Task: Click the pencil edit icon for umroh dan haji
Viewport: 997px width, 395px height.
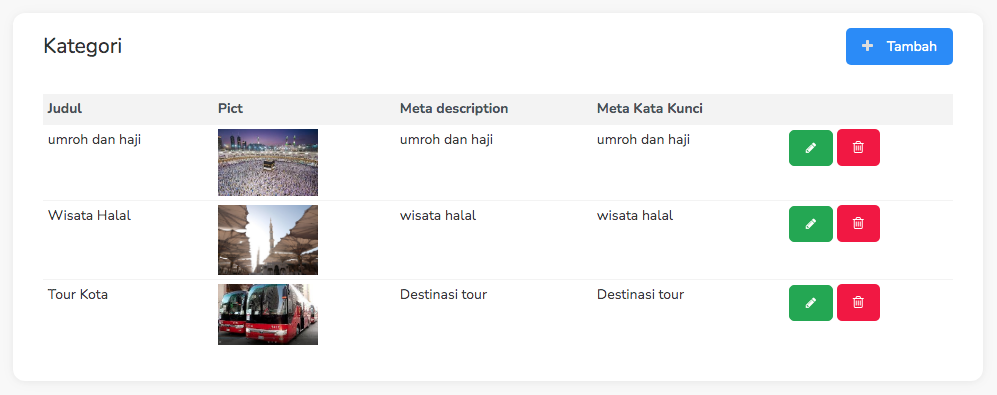Action: [810, 148]
